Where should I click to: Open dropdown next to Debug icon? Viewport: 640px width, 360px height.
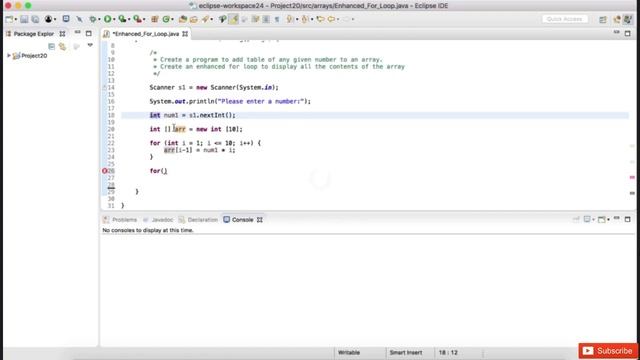[99, 20]
